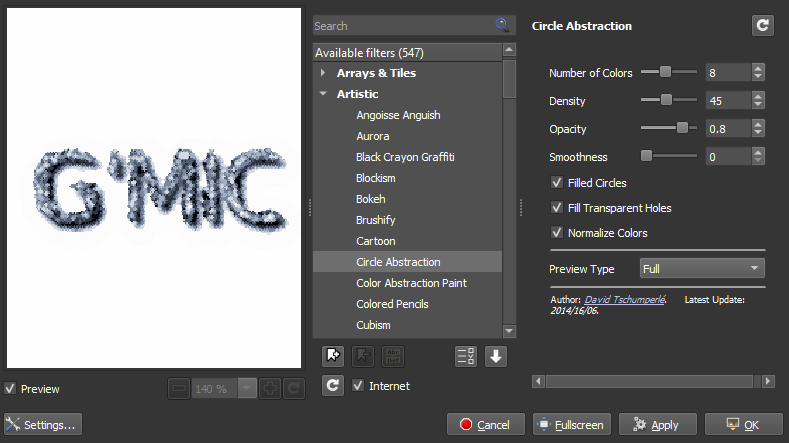Increase Number of Colors stepper value
The image size is (789, 443).
click(758, 67)
